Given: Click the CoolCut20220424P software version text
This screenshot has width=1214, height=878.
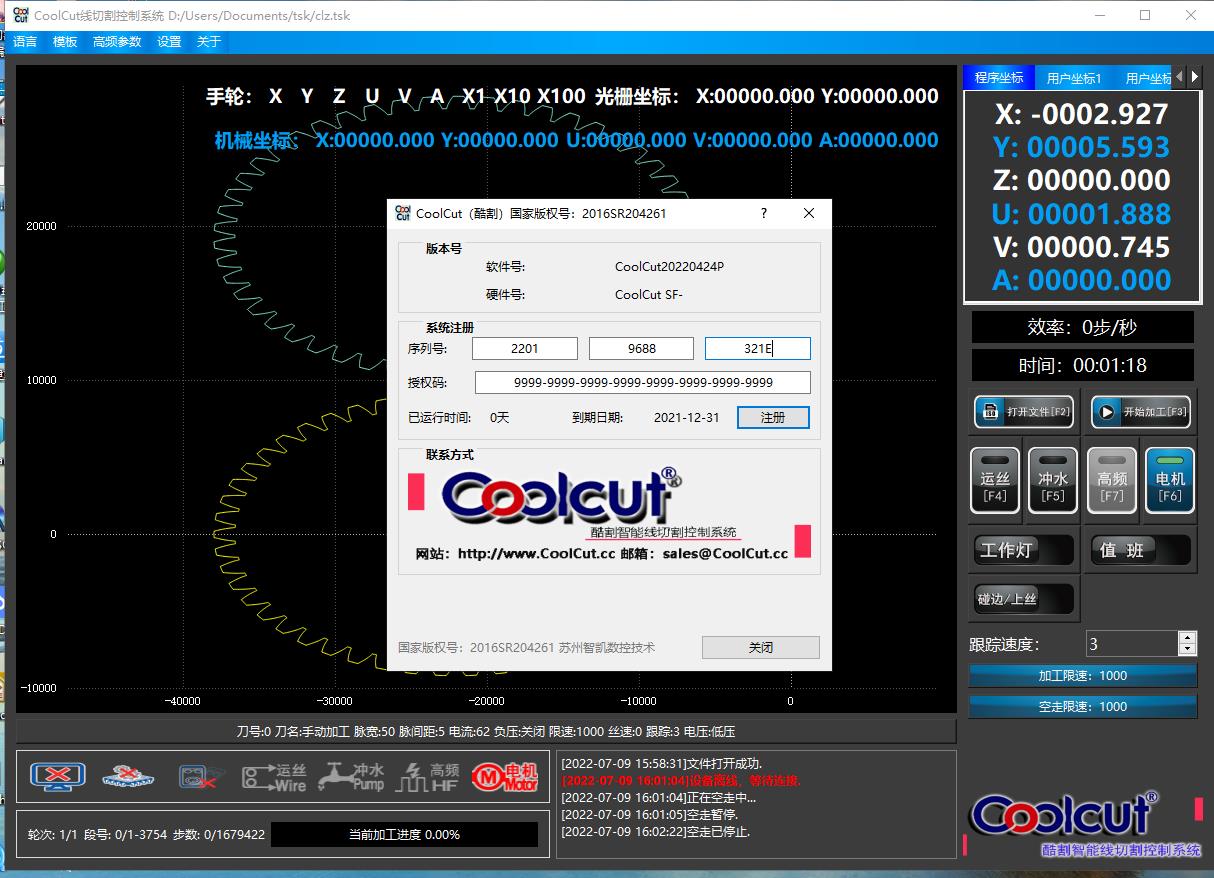Looking at the screenshot, I should (669, 267).
